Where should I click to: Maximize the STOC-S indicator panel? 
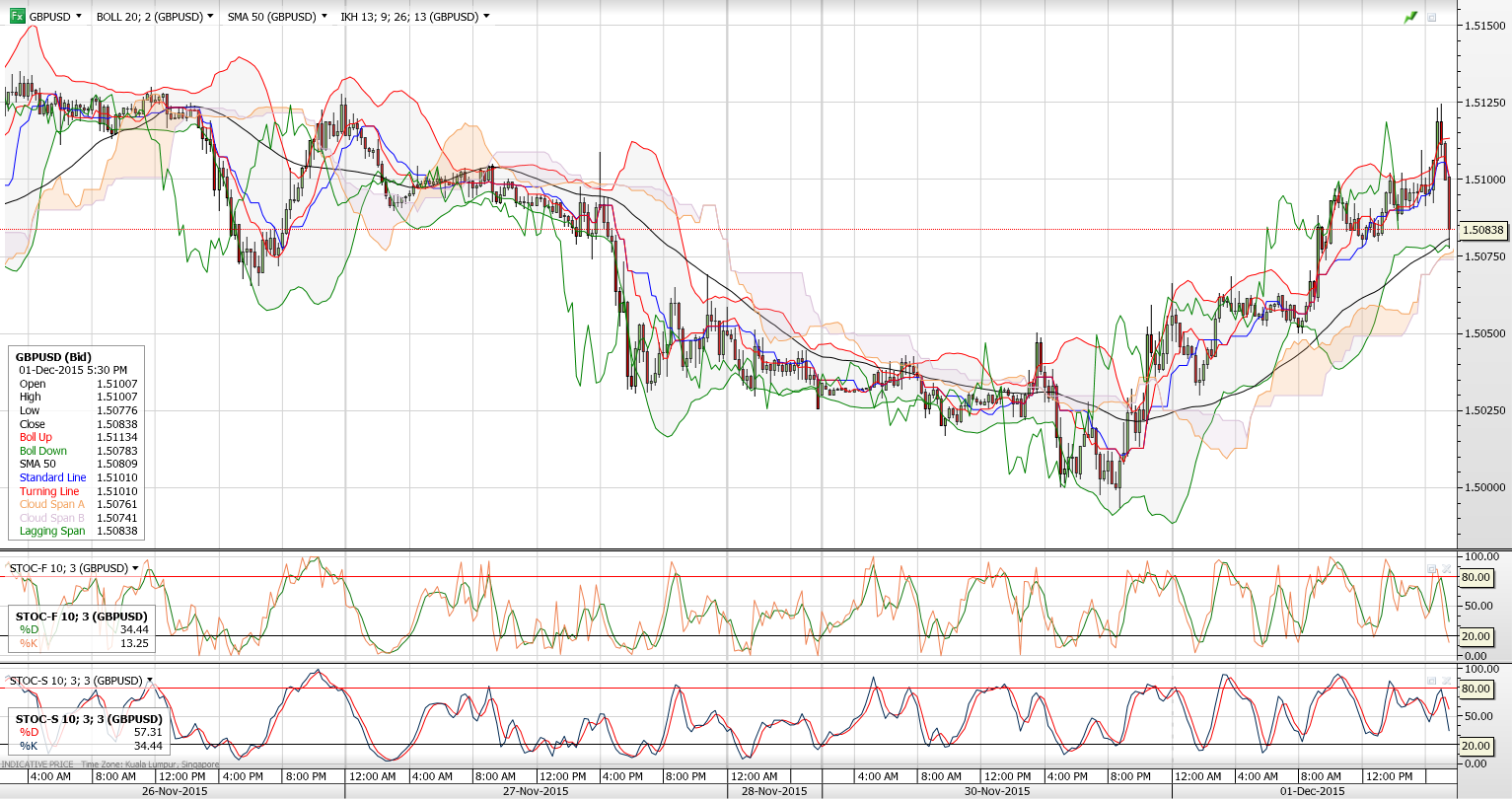pyautogui.click(x=1432, y=681)
